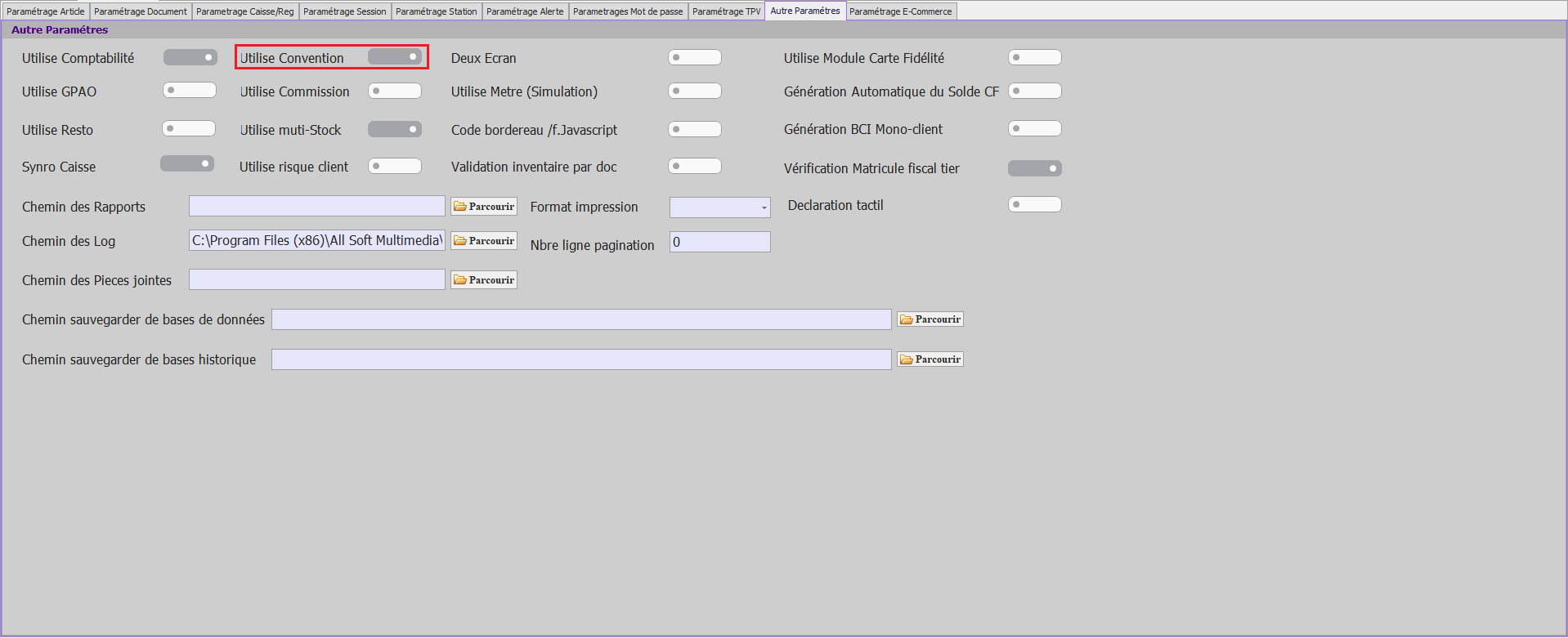
Task: Switch to Paramétrage Session tab
Action: pyautogui.click(x=345, y=11)
